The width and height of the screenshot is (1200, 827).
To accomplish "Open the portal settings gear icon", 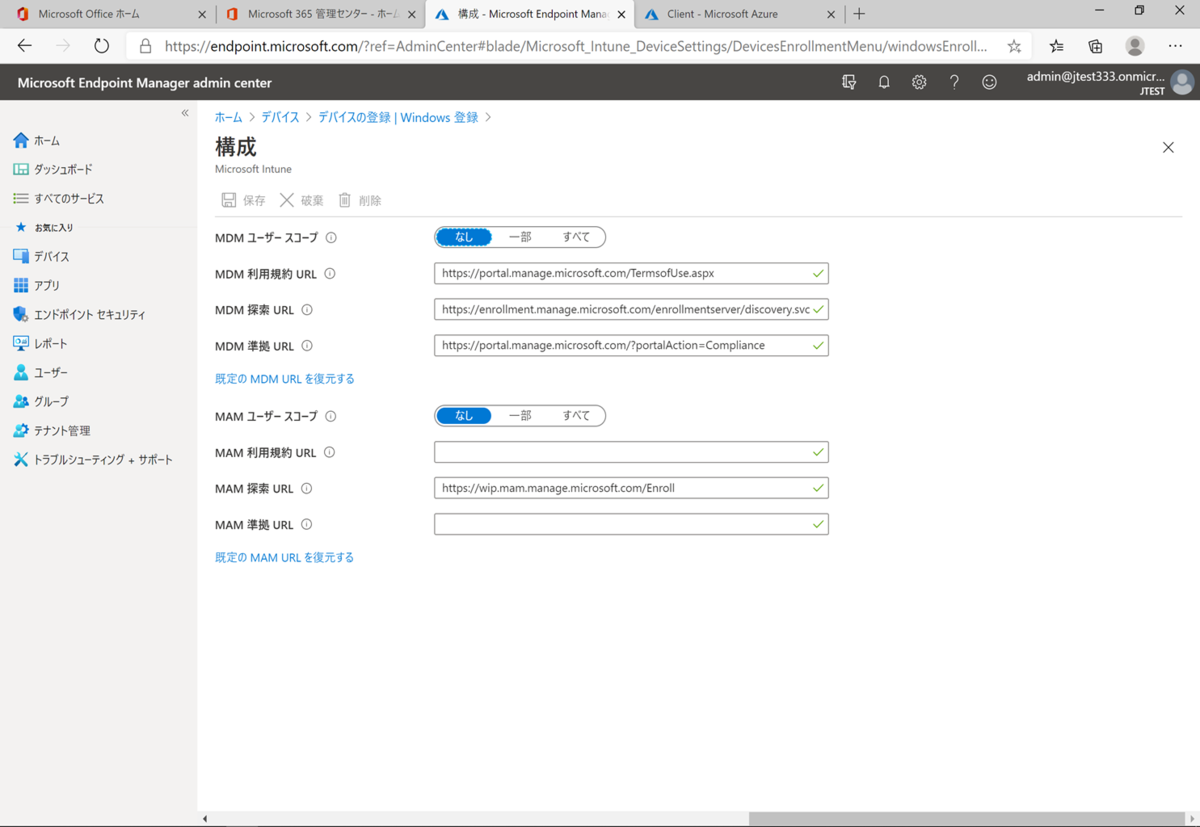I will click(x=919, y=82).
